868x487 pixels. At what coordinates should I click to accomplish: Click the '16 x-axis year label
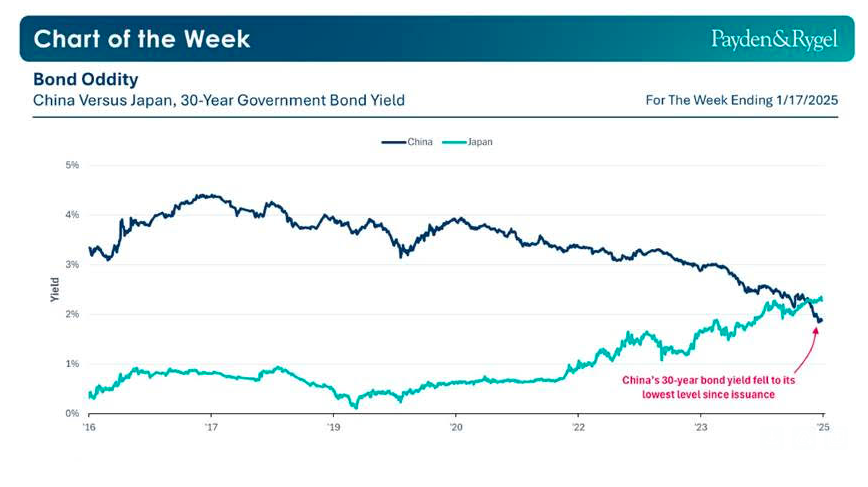click(x=89, y=428)
